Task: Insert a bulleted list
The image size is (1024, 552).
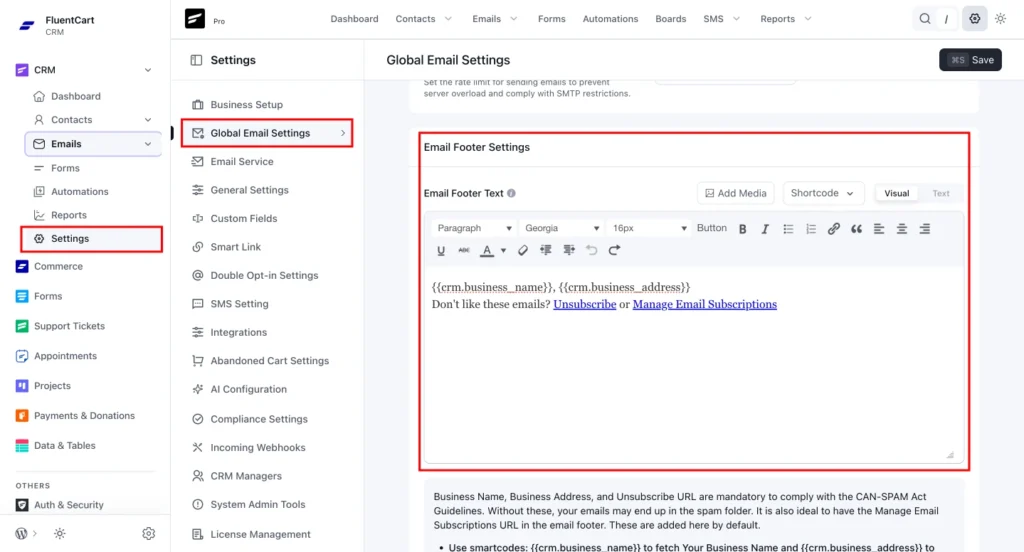Action: (x=788, y=229)
